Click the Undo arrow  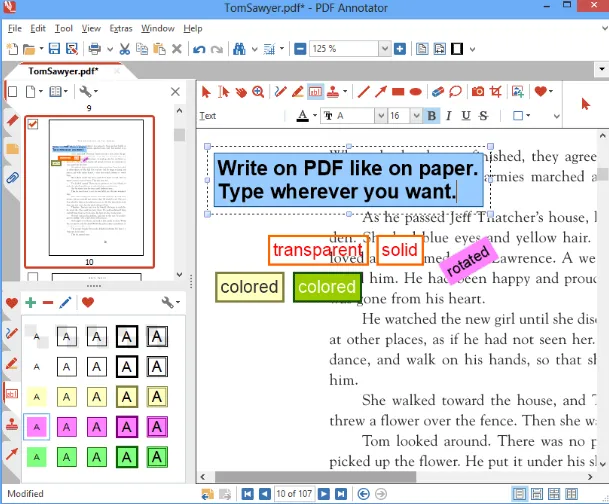click(x=199, y=49)
